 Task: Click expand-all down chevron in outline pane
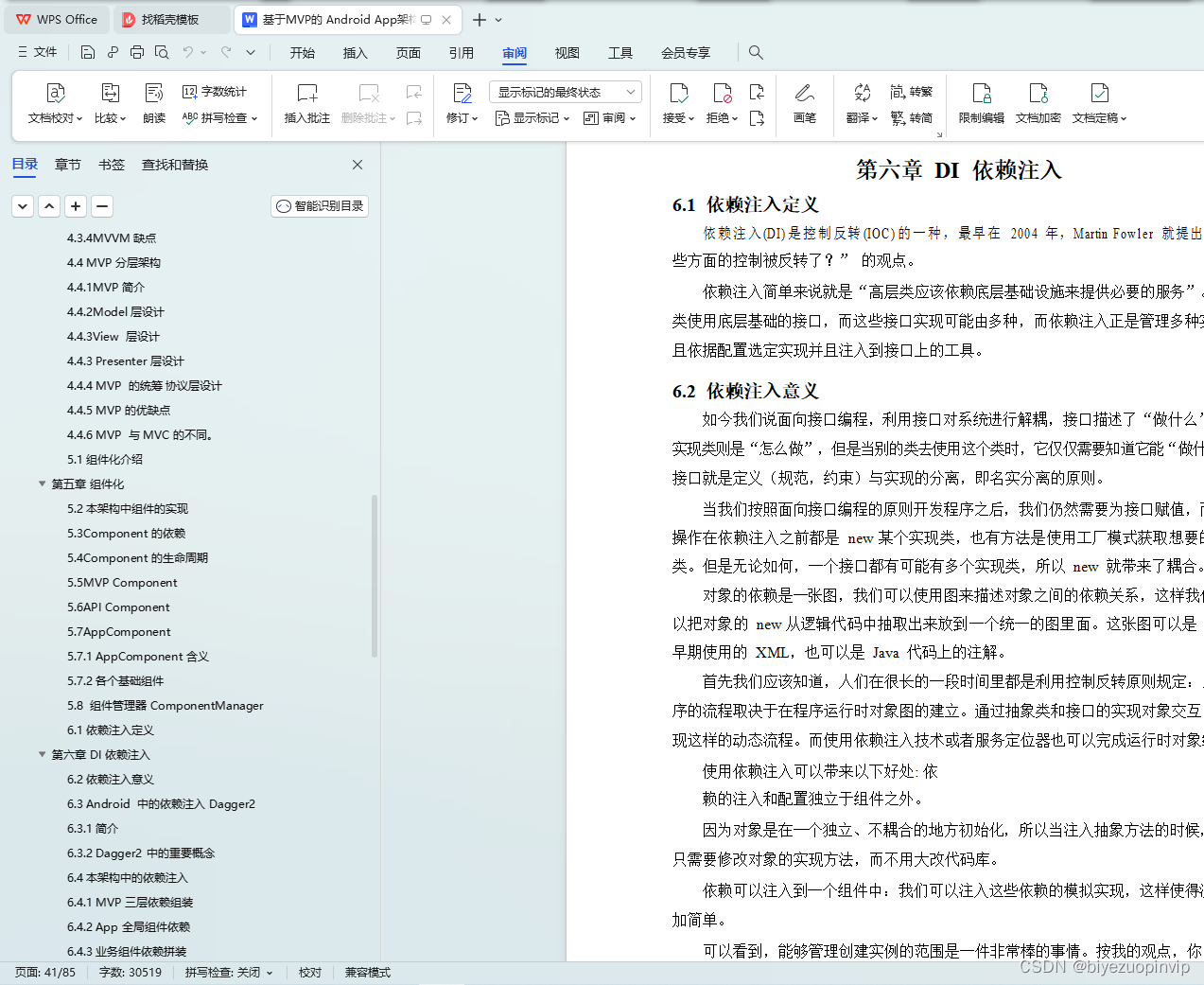point(23,205)
